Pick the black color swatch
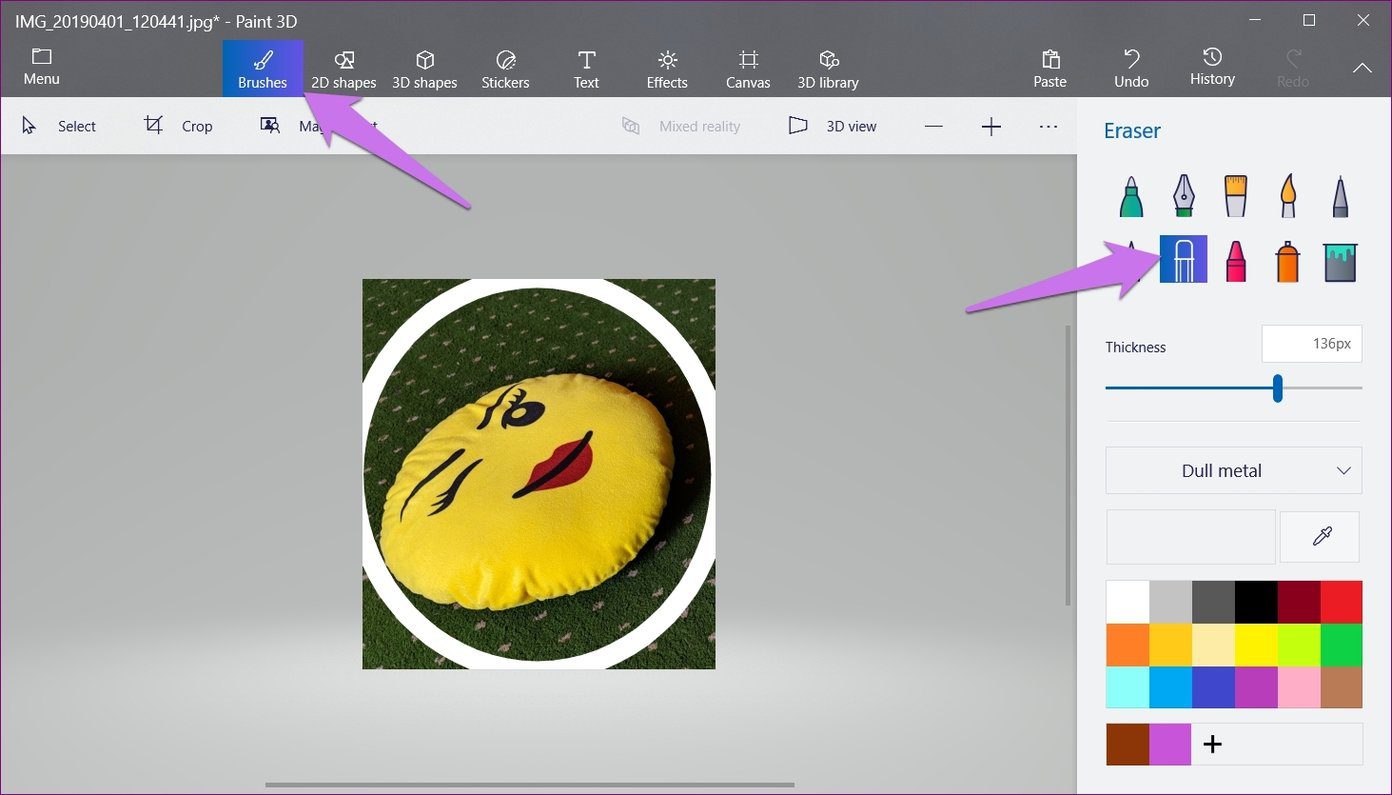Image resolution: width=1392 pixels, height=795 pixels. 1256,602
